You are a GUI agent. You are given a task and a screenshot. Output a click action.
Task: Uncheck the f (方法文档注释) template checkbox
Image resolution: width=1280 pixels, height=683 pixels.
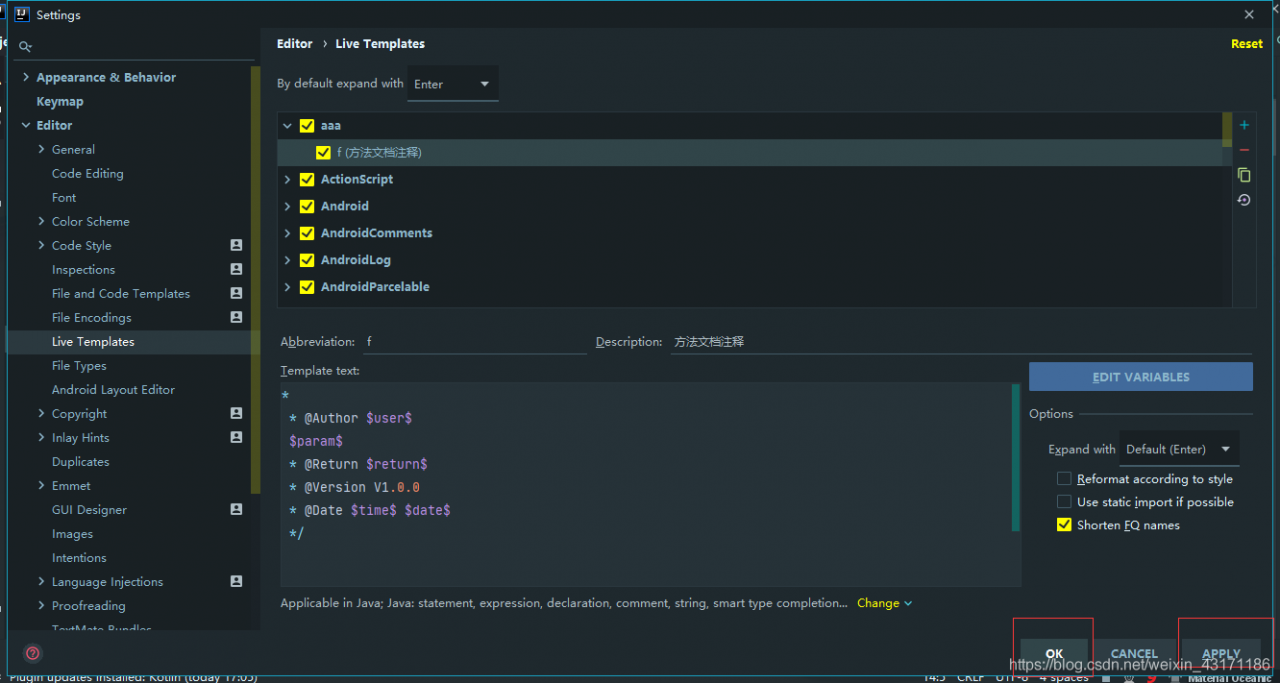tap(323, 153)
